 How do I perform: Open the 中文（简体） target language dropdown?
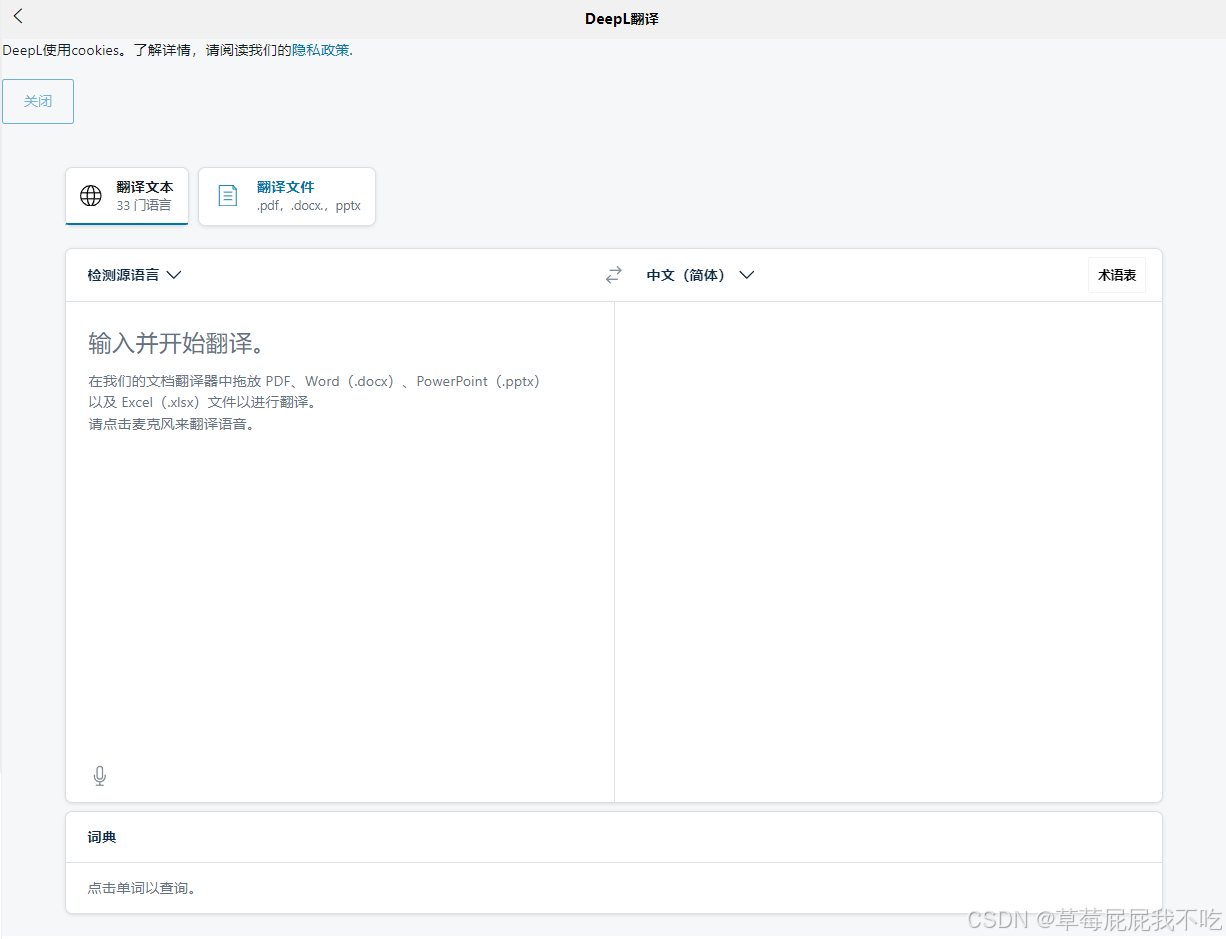(700, 275)
